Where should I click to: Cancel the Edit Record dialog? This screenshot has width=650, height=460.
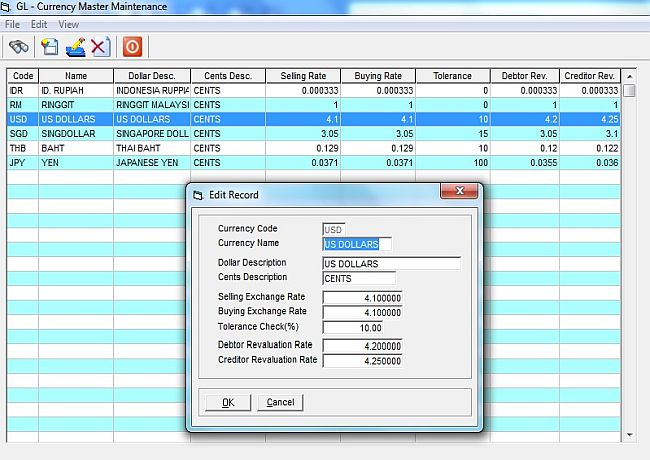[x=280, y=402]
